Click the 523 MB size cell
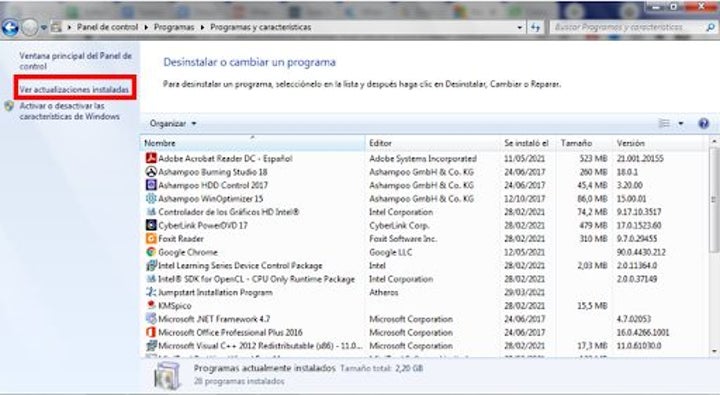Screen dimensions: 720x395 [x=593, y=158]
